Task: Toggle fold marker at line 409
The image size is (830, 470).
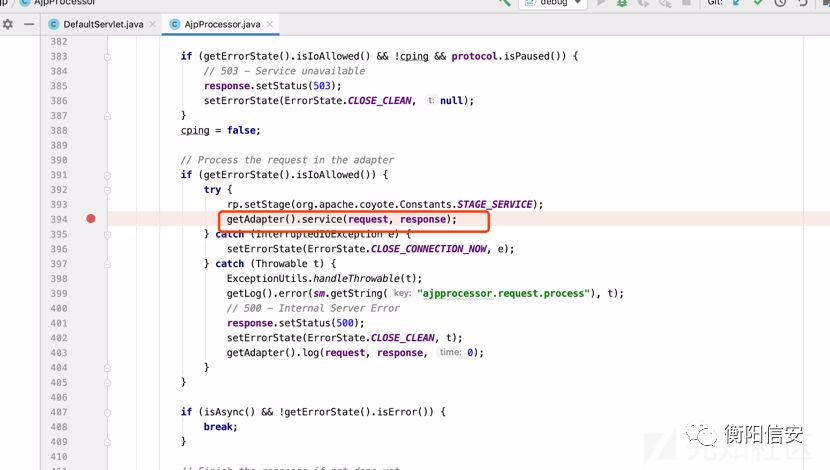Action: pyautogui.click(x=107, y=441)
